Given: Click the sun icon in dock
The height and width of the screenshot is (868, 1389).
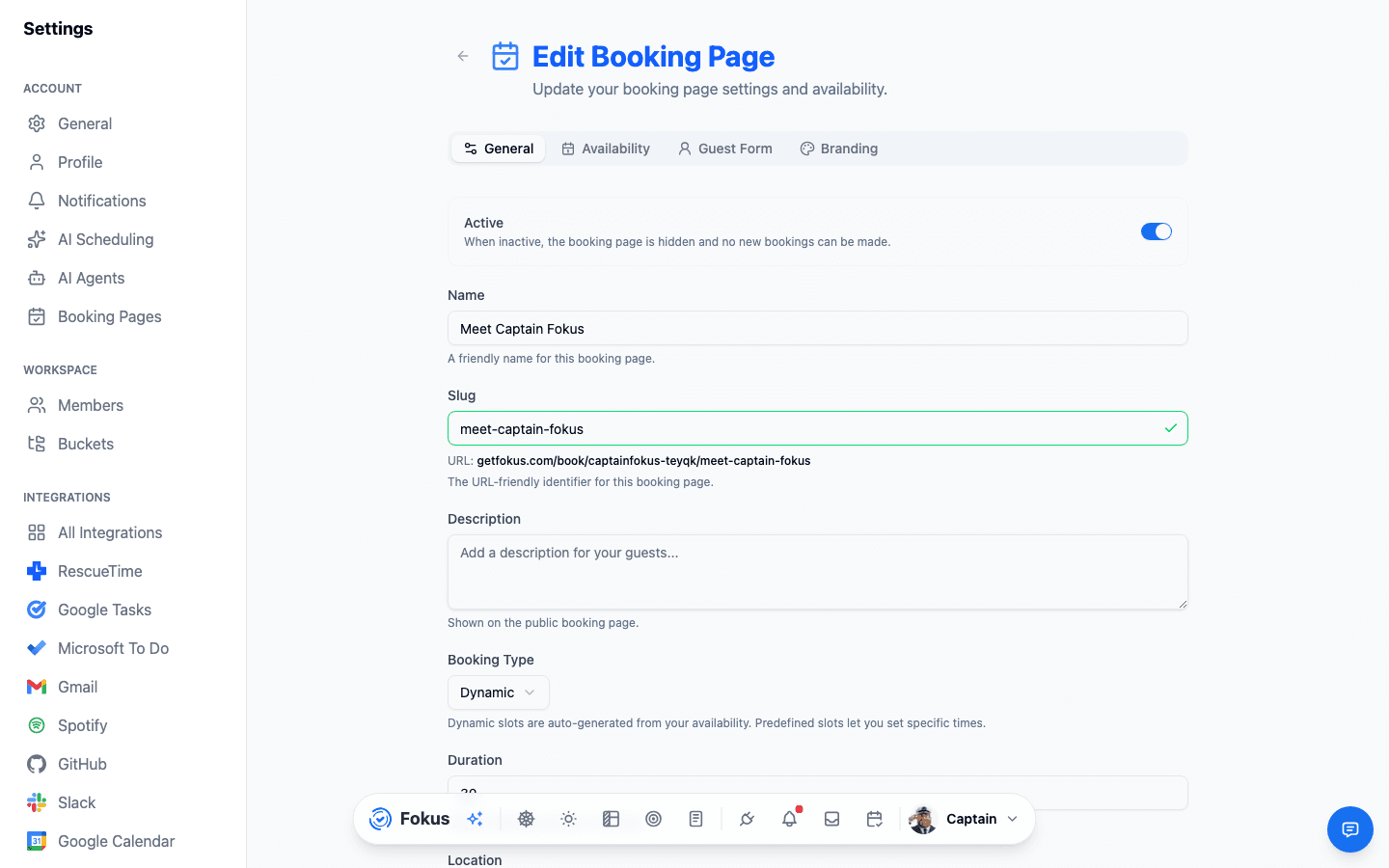Looking at the screenshot, I should click(x=568, y=819).
